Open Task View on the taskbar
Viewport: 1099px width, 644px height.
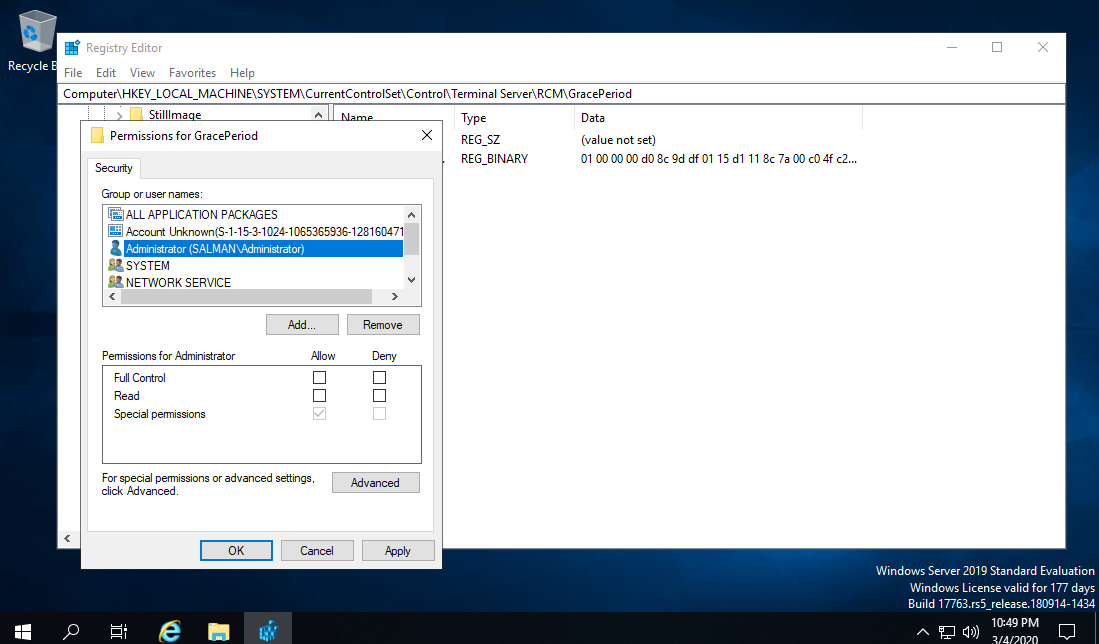pyautogui.click(x=119, y=631)
